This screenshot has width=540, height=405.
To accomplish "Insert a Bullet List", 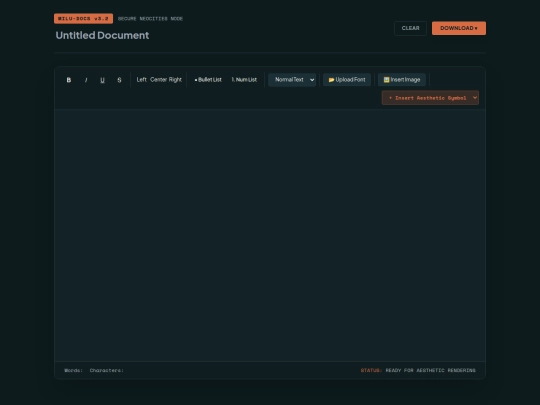I will (208, 80).
